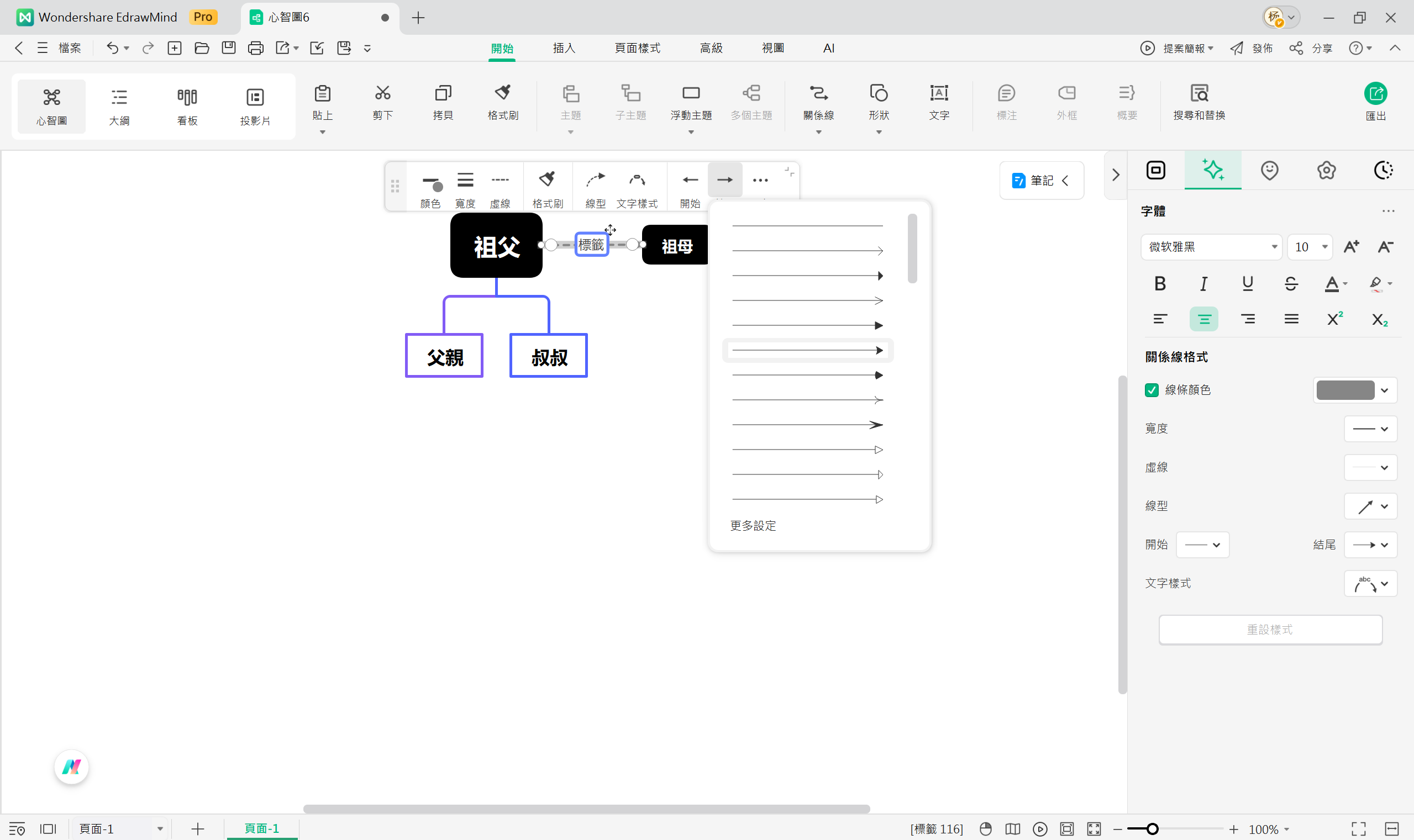
Task: Open the 寬度 width dropdown in panel
Action: click(x=1370, y=429)
